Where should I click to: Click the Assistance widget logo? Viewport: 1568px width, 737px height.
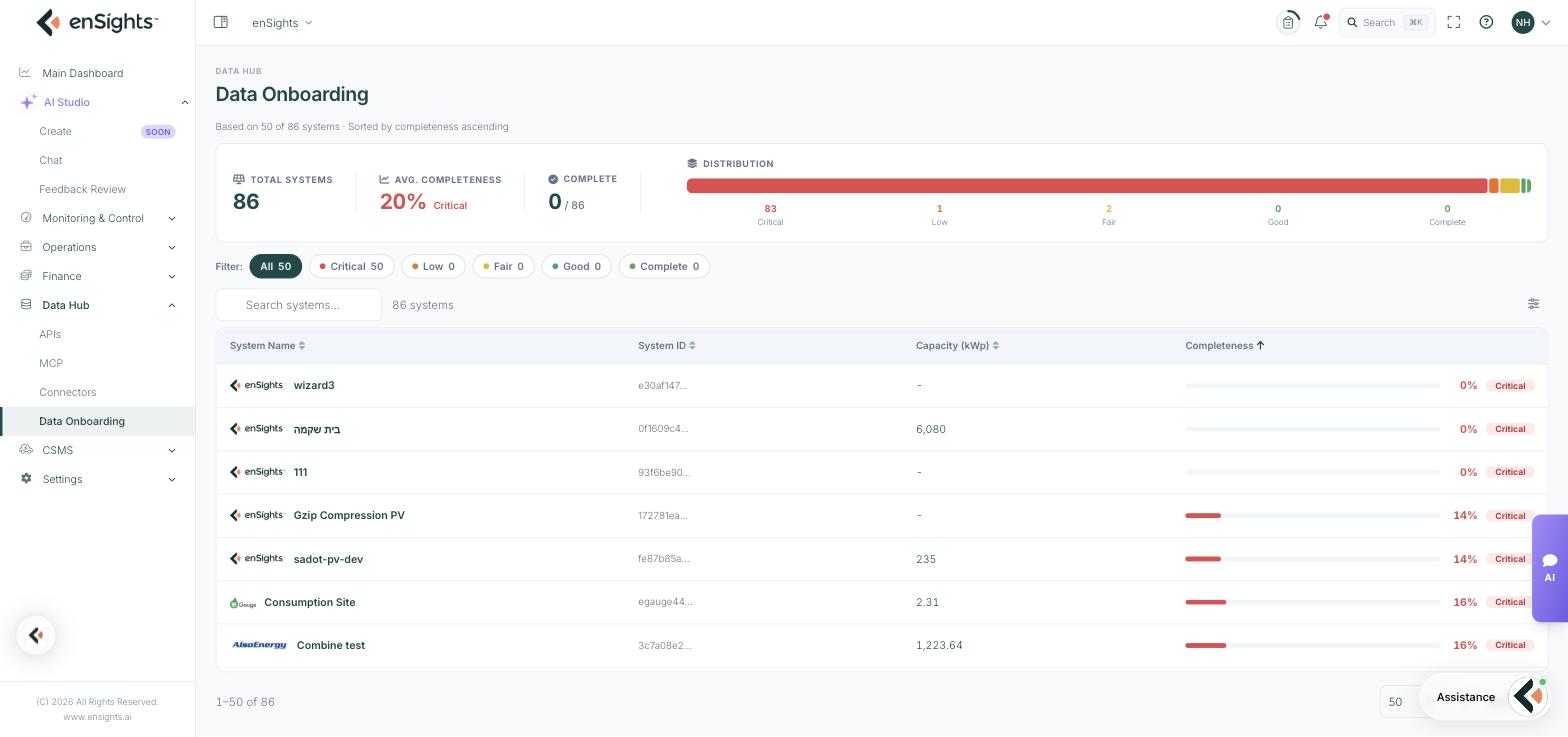point(1529,697)
